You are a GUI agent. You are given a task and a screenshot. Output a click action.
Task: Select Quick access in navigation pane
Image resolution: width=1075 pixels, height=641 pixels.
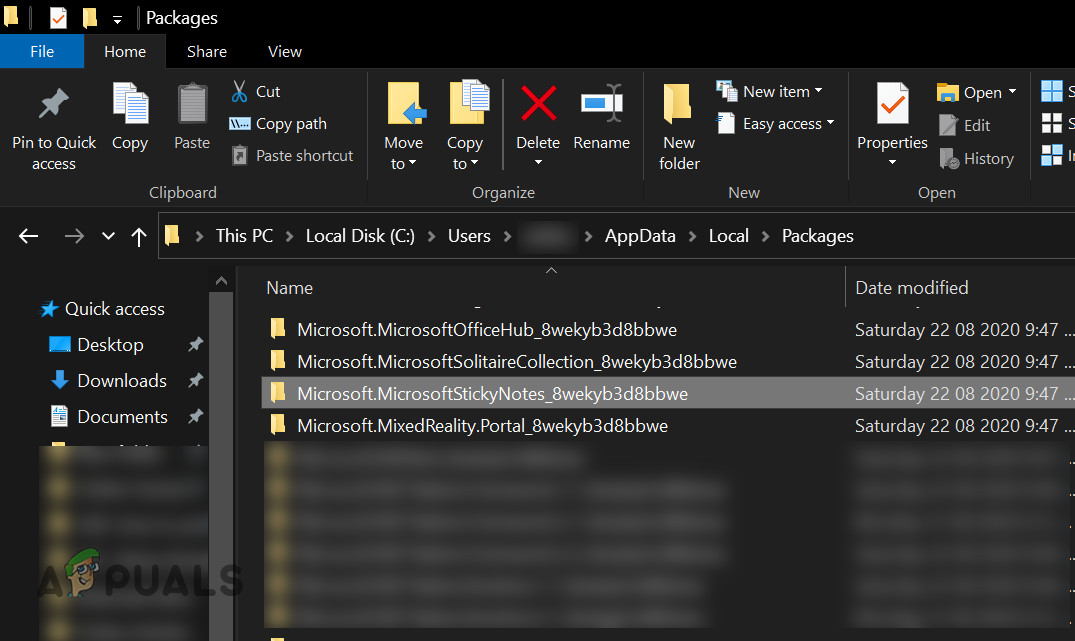point(114,309)
